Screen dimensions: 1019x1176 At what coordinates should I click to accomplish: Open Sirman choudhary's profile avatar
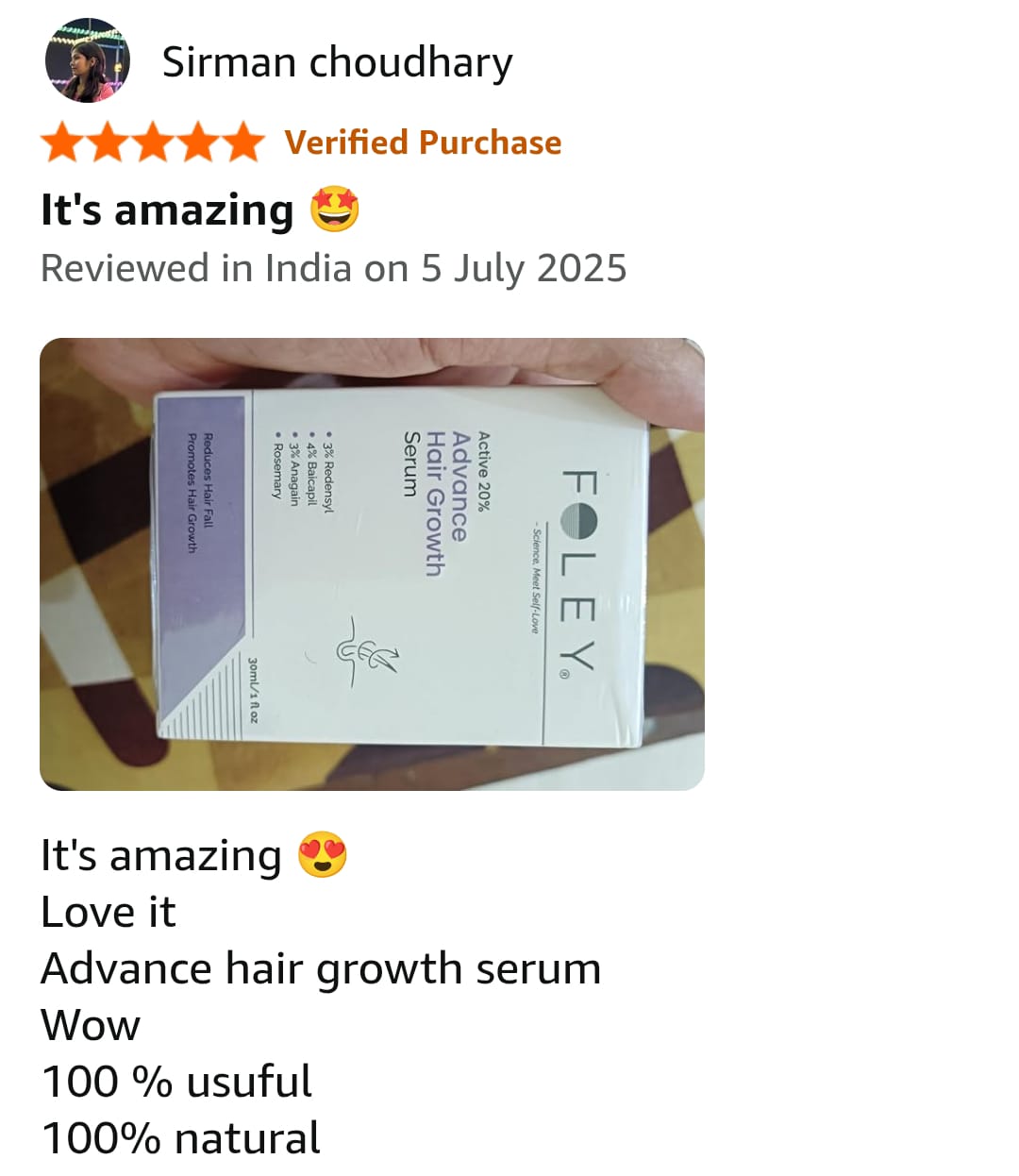click(87, 60)
